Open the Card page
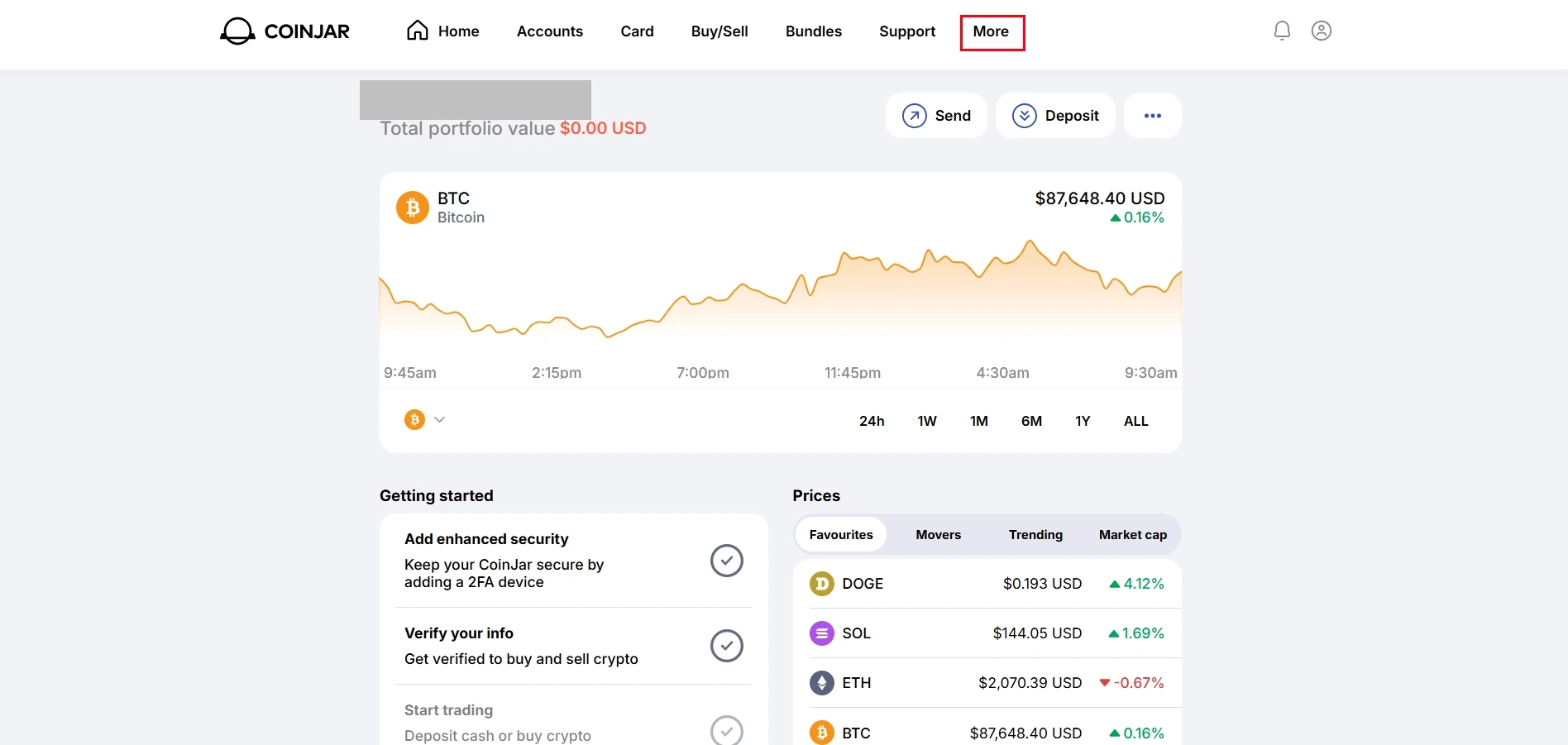Screen dimensions: 1568x745 [637, 31]
